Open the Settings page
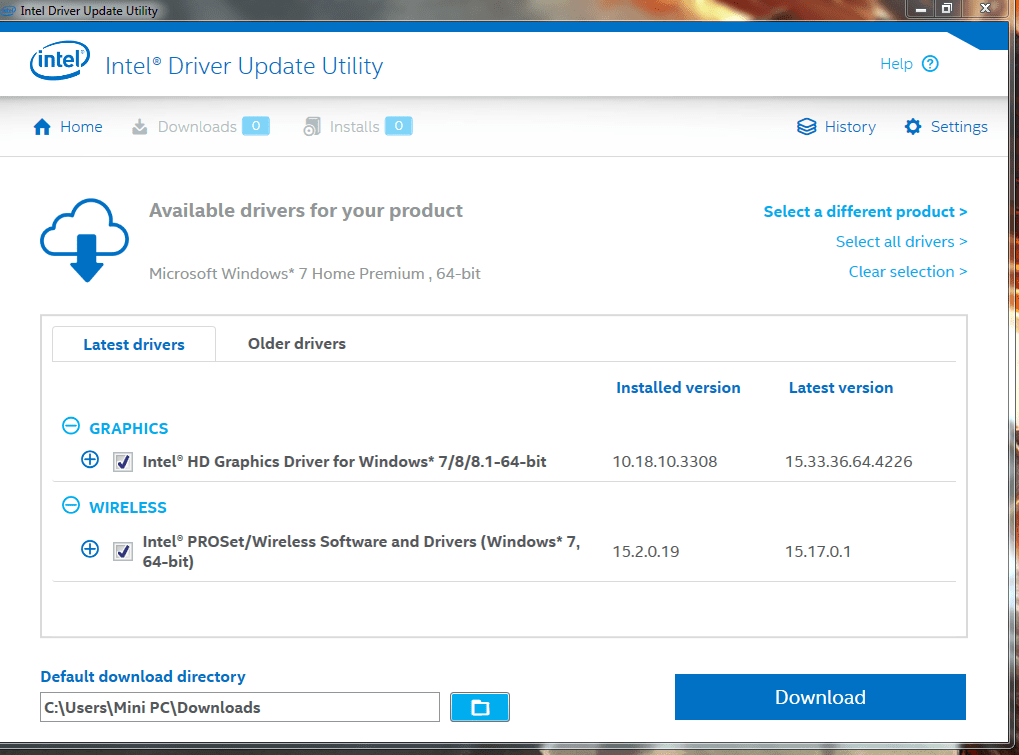 click(x=946, y=127)
